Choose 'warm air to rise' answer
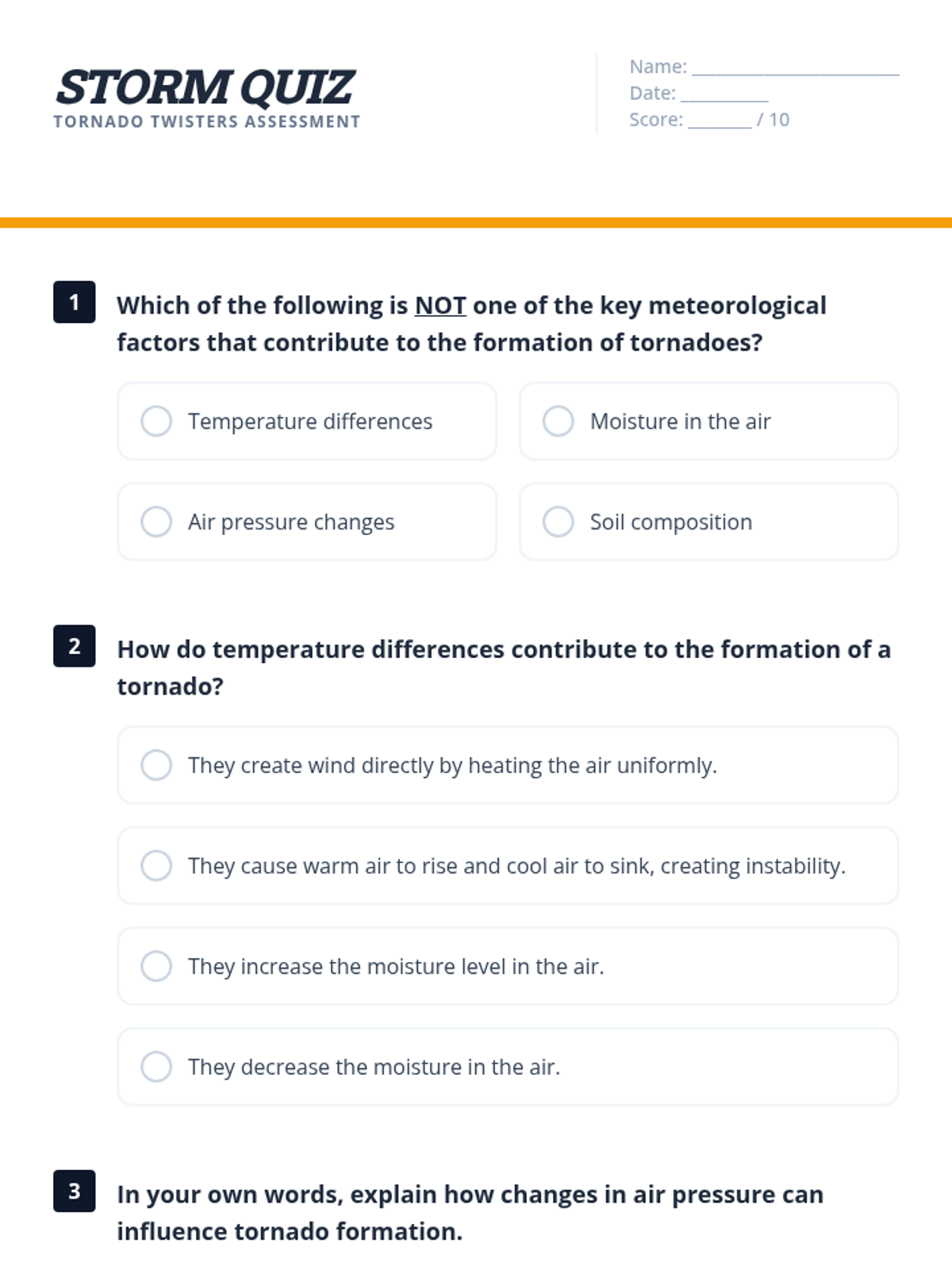The height and width of the screenshot is (1270, 952). pyautogui.click(x=156, y=866)
